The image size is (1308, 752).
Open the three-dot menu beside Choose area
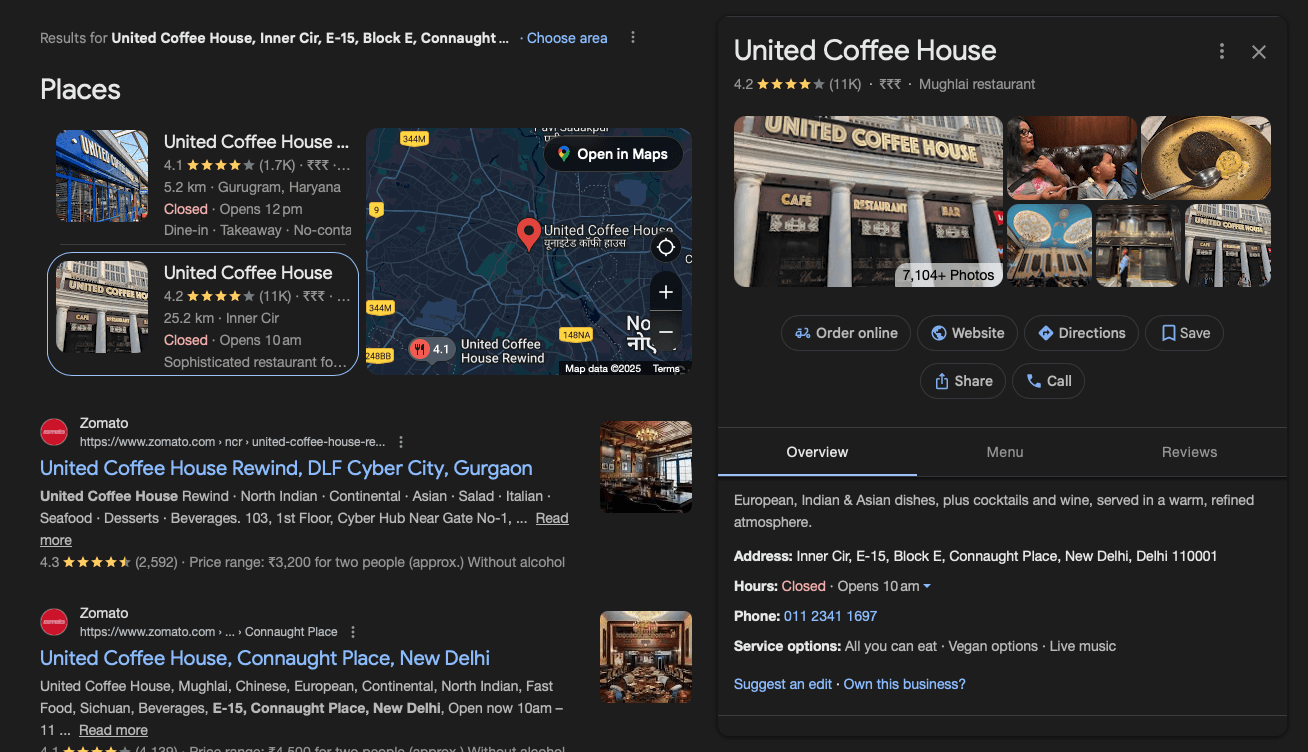[633, 38]
